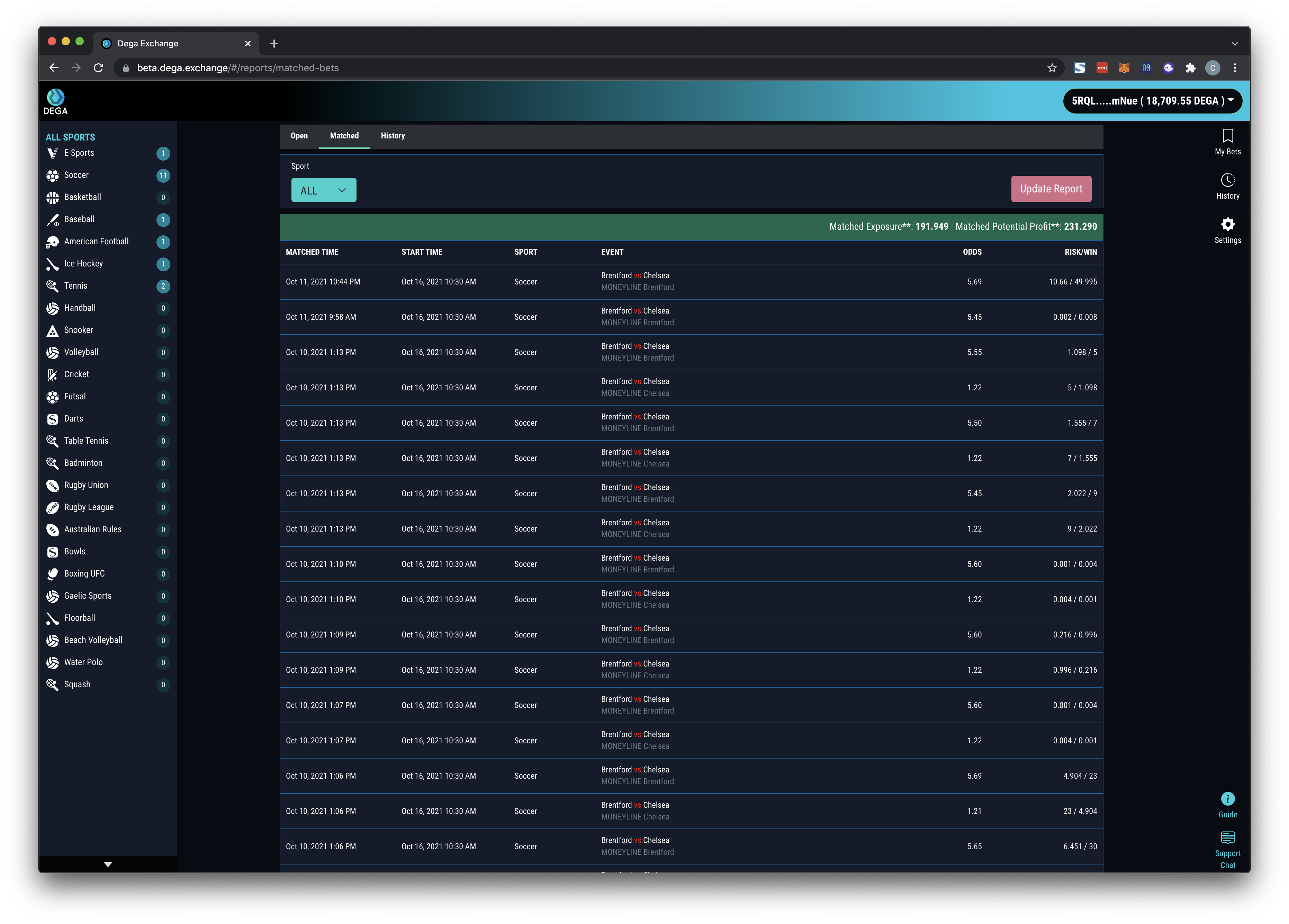Image resolution: width=1289 pixels, height=924 pixels.
Task: Open wallet account dropdown 5RQL...mNue
Action: (1152, 101)
